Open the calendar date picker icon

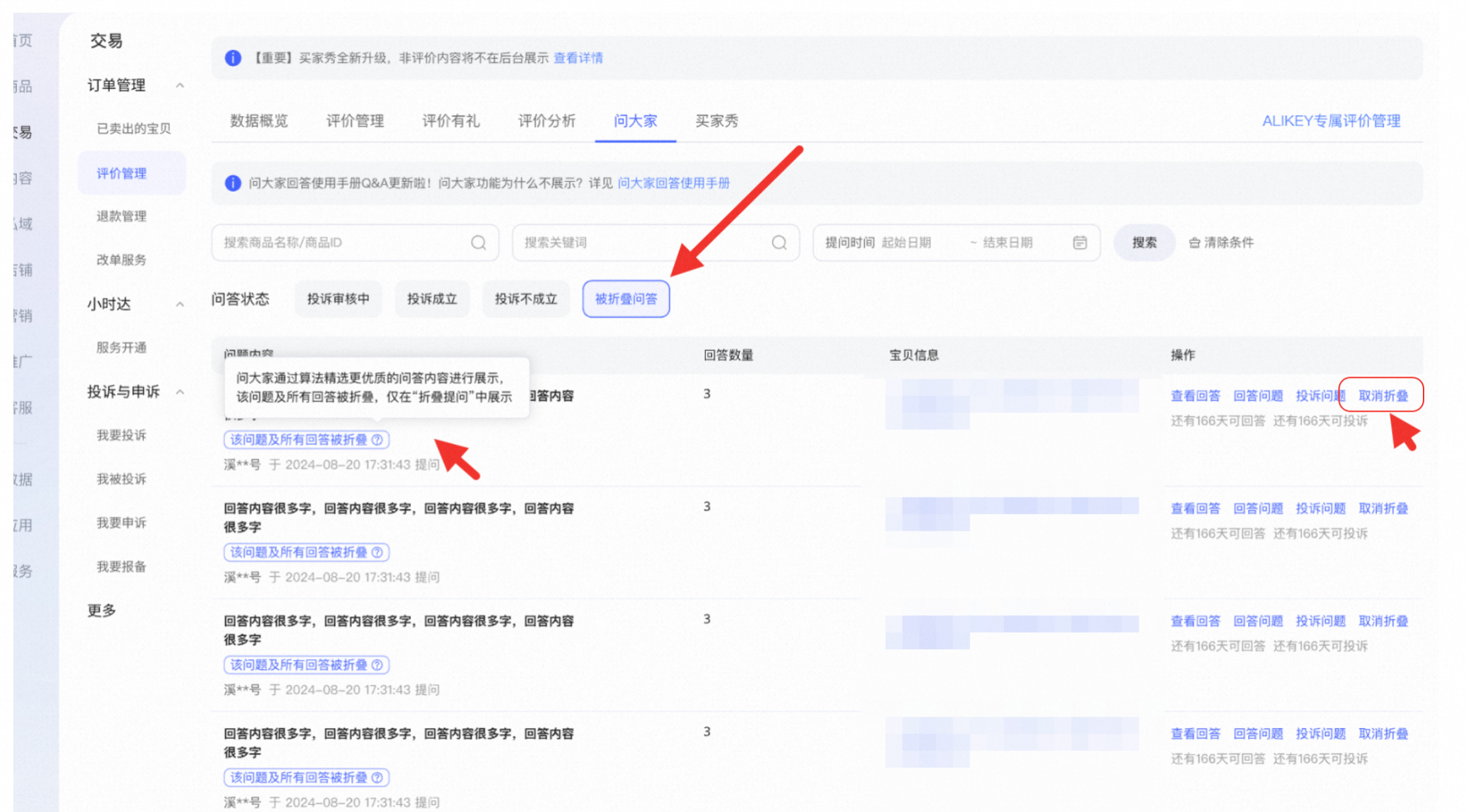(x=1079, y=242)
